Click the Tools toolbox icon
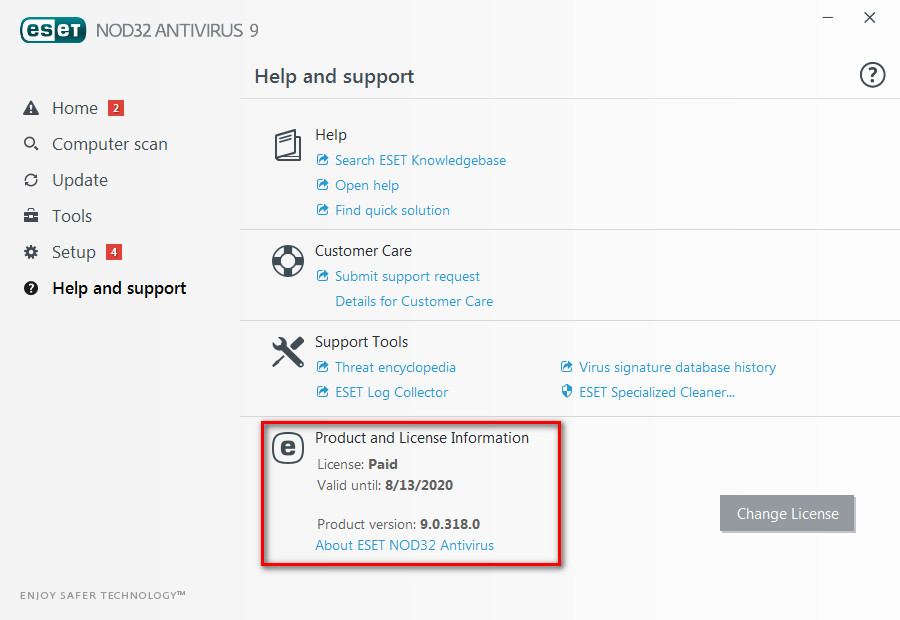 pos(31,216)
